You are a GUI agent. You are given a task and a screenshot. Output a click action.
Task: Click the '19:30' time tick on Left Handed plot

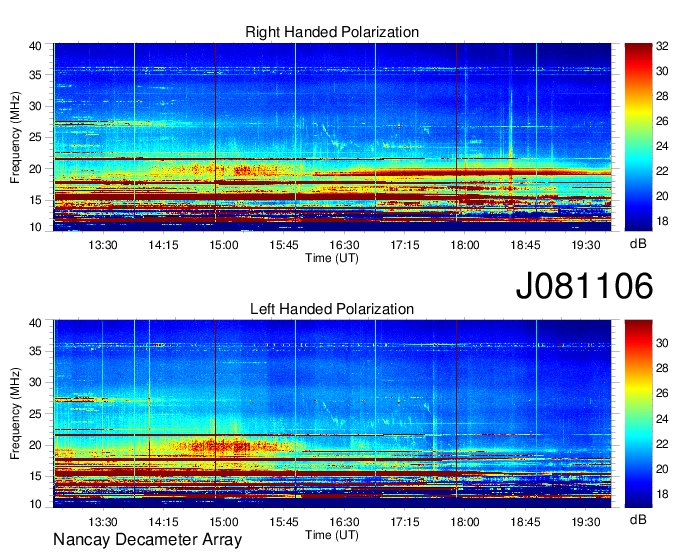(x=585, y=522)
